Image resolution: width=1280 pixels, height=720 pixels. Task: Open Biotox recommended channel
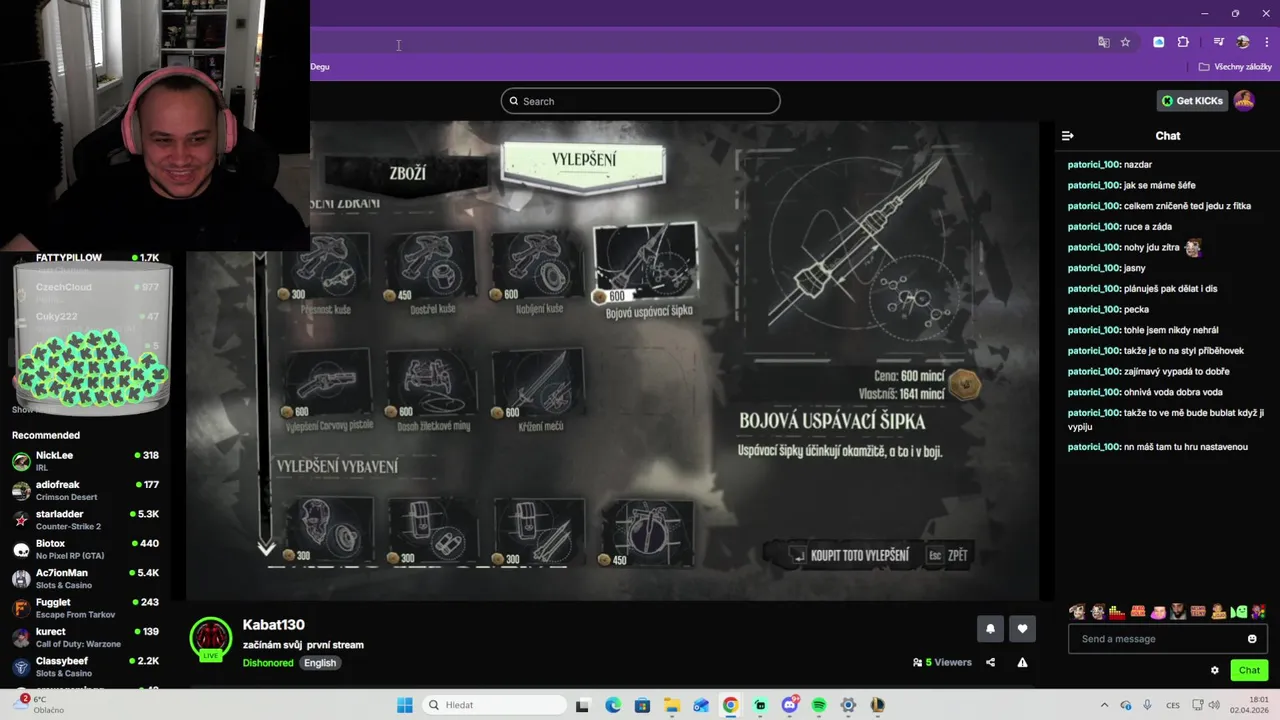click(85, 549)
